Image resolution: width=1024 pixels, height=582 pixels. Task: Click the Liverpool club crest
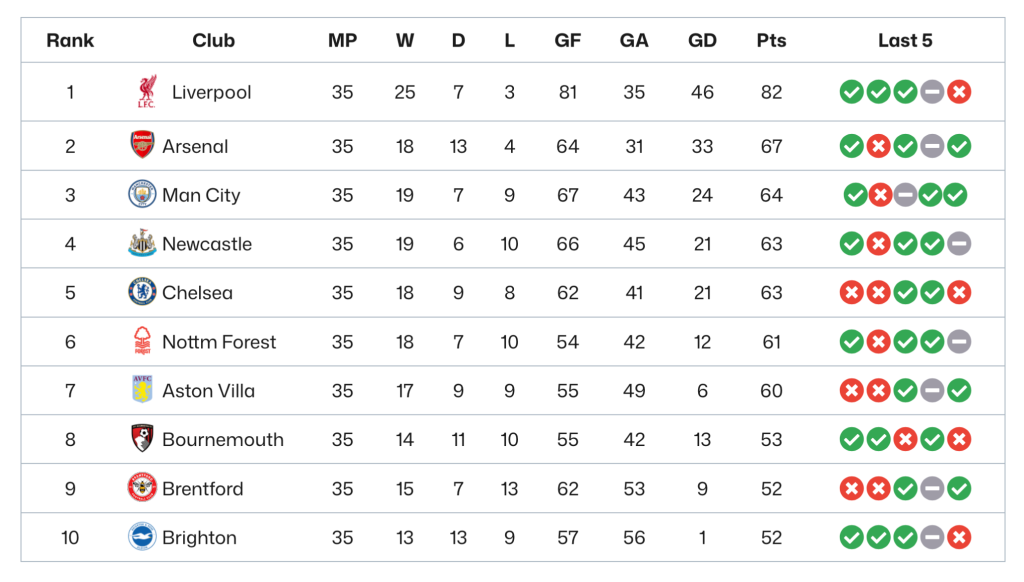click(147, 92)
